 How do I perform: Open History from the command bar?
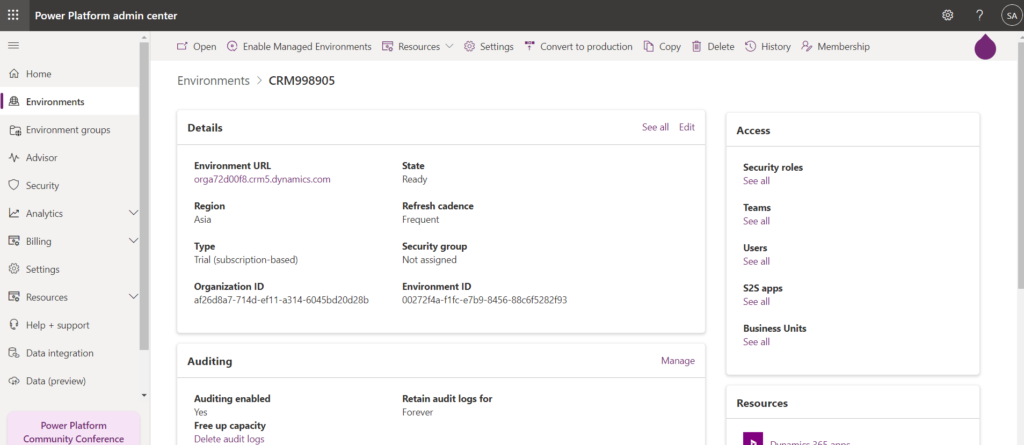point(767,47)
